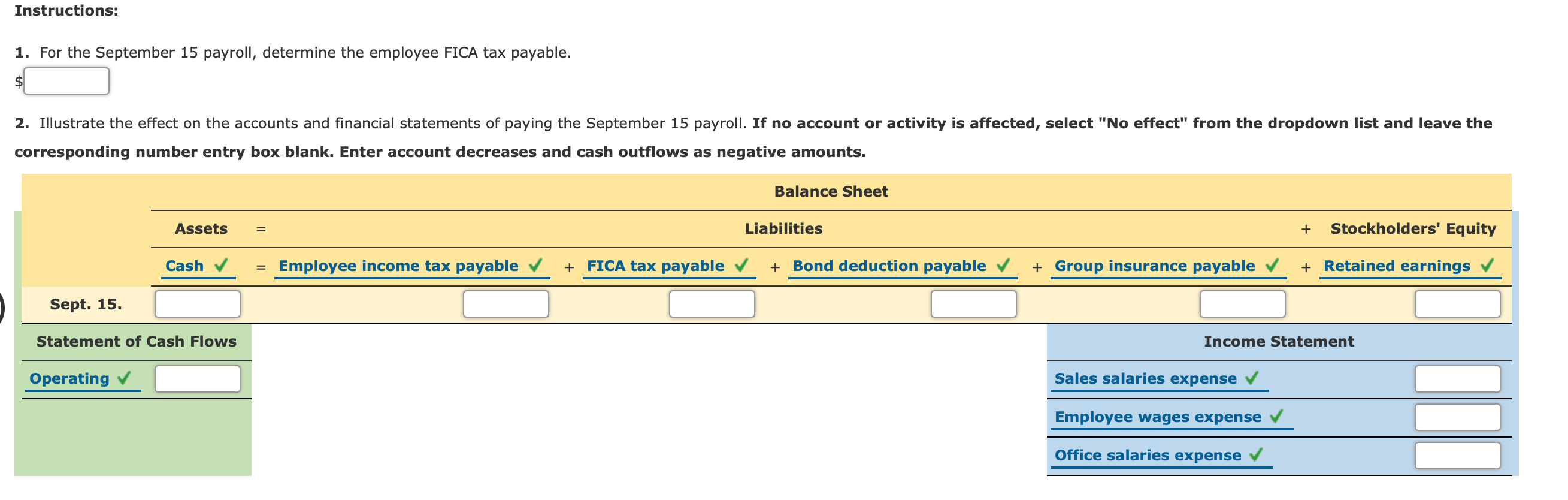Open the Cash account dropdown
The width and height of the screenshot is (1568, 500).
[186, 266]
